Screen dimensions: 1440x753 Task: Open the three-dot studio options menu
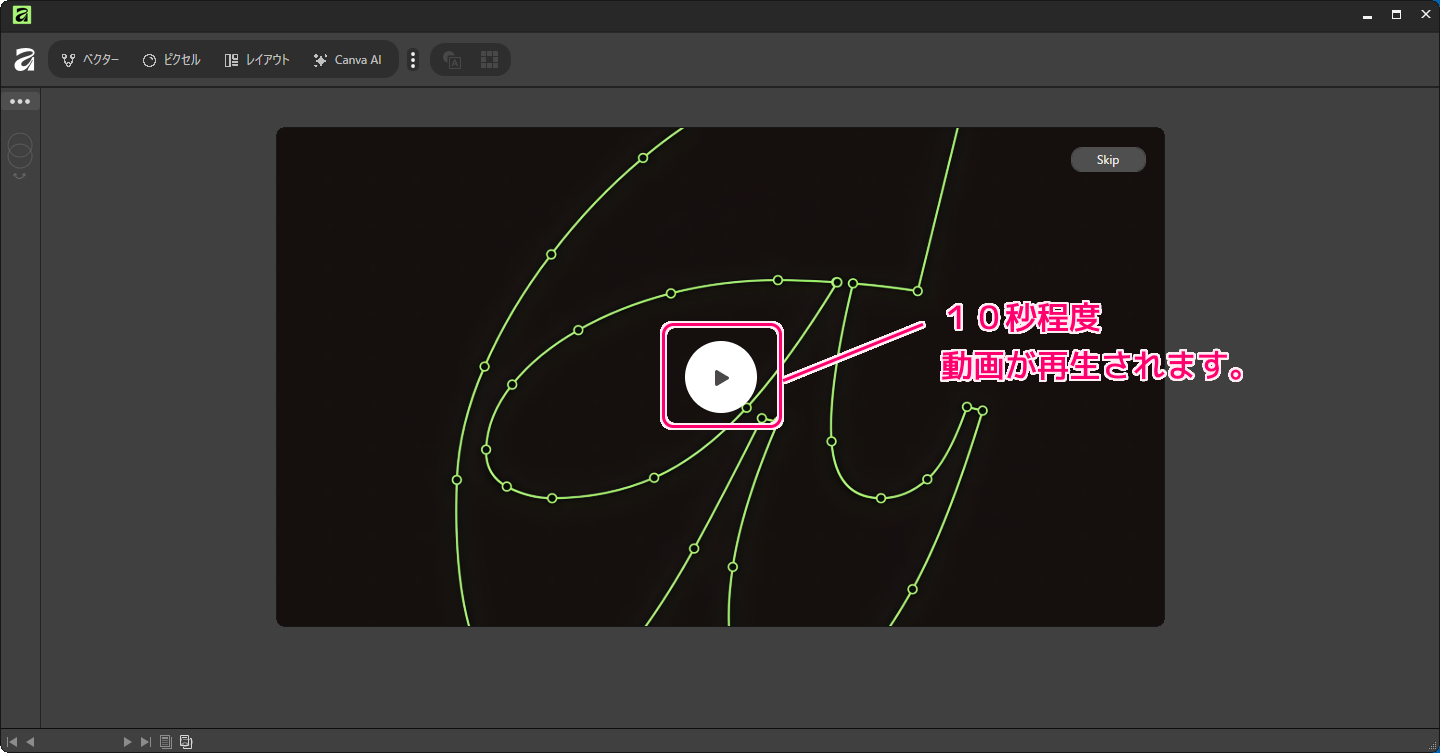tap(413, 60)
